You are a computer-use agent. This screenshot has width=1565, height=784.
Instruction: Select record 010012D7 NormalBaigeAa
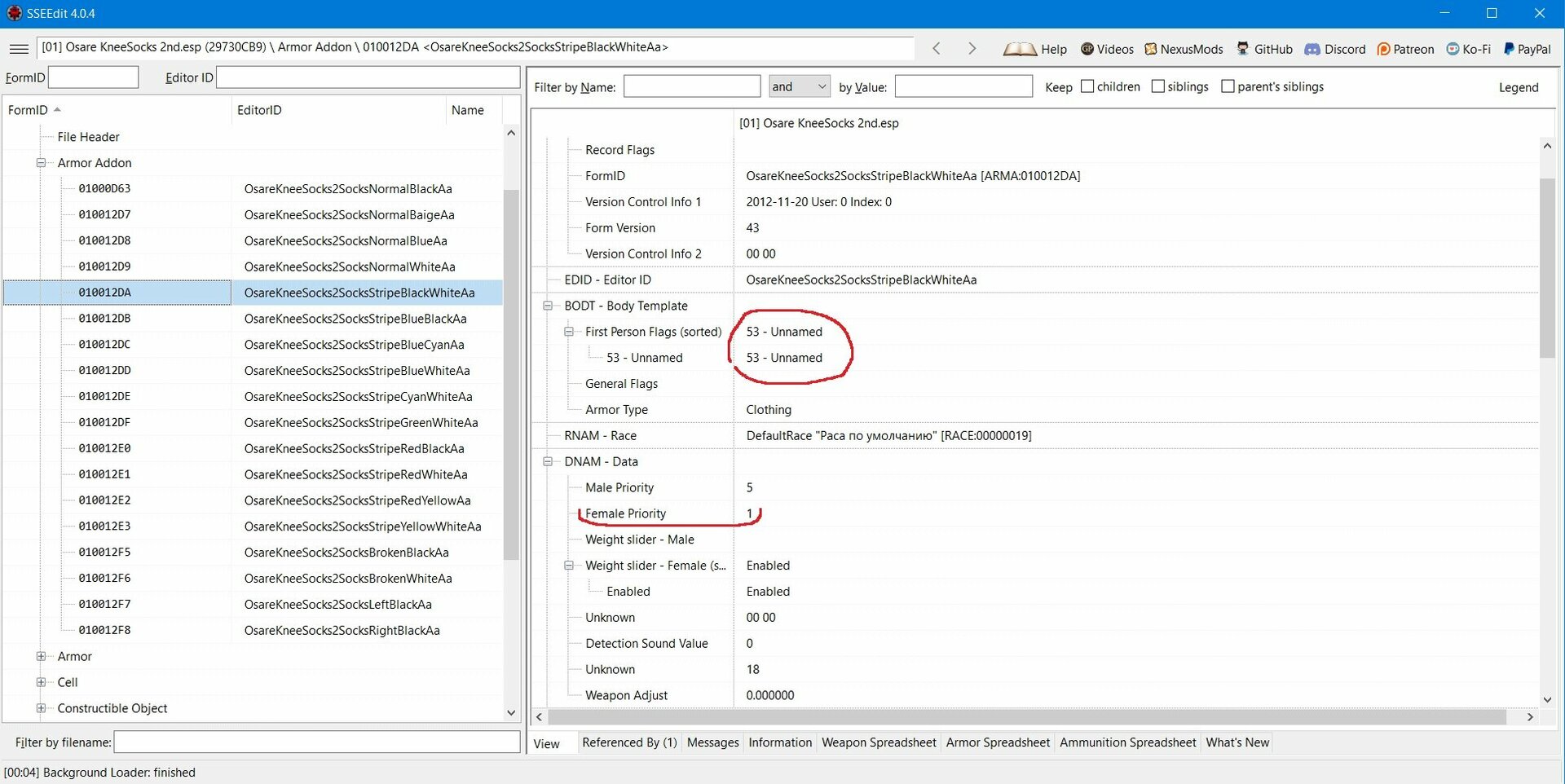pyautogui.click(x=253, y=215)
